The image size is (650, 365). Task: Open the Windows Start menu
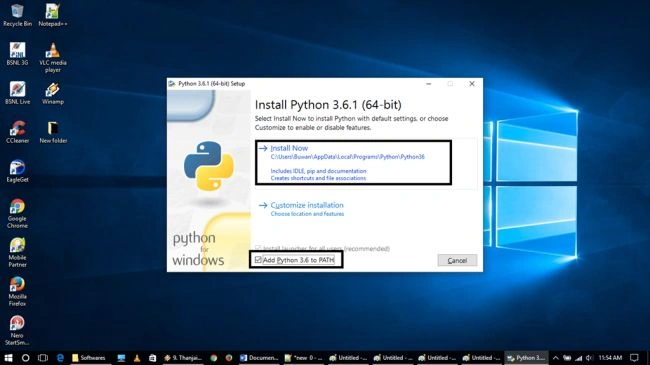coord(8,358)
